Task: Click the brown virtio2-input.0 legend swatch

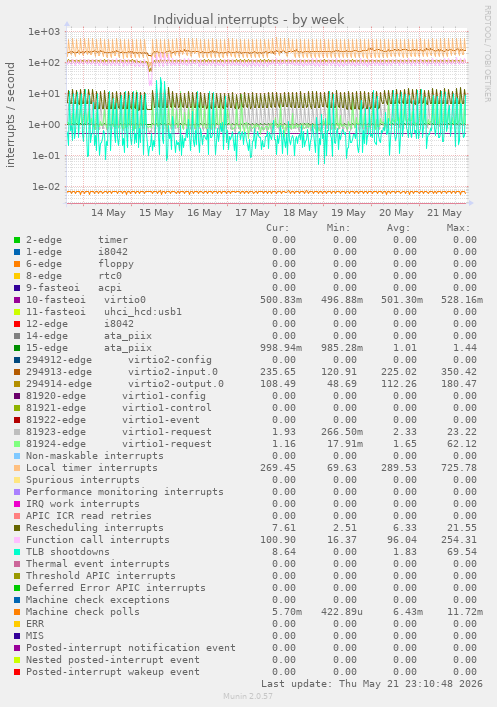Action: [x=17, y=372]
